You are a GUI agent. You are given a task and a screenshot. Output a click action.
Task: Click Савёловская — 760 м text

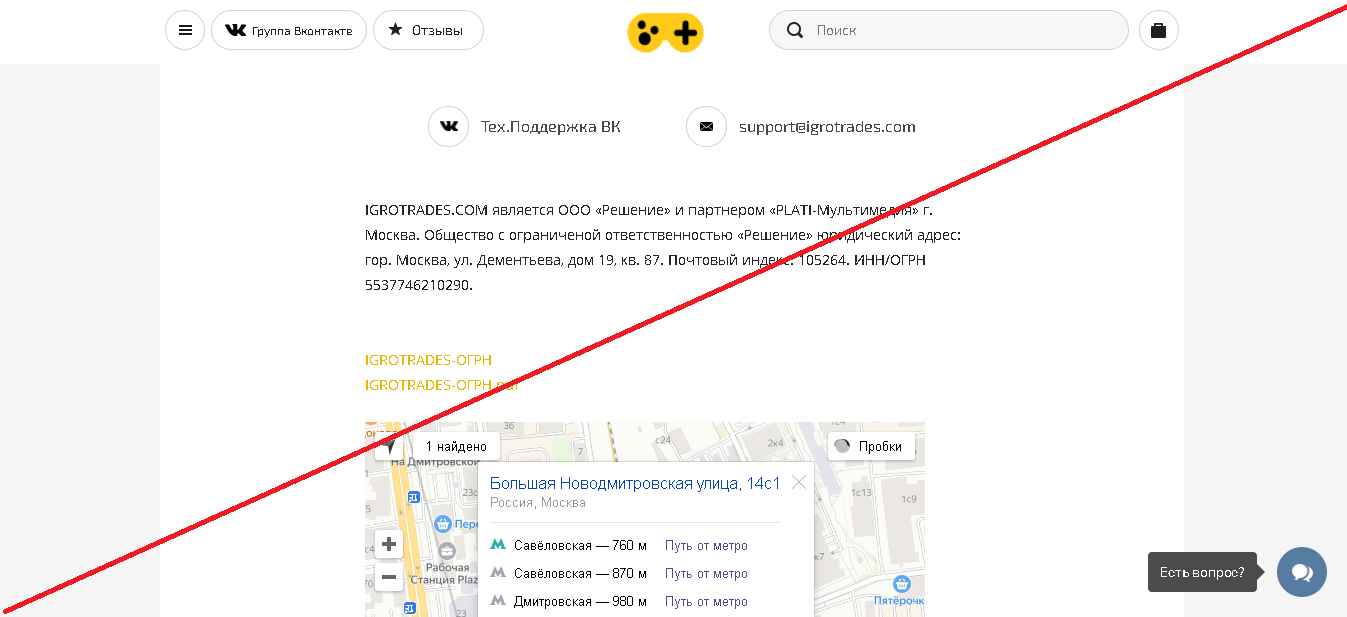(x=580, y=546)
